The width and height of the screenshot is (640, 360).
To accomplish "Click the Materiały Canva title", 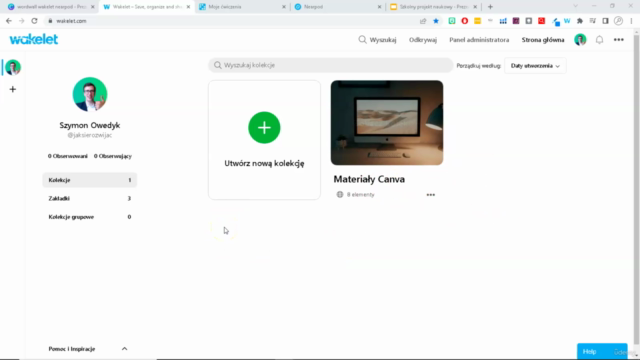I will tap(369, 179).
